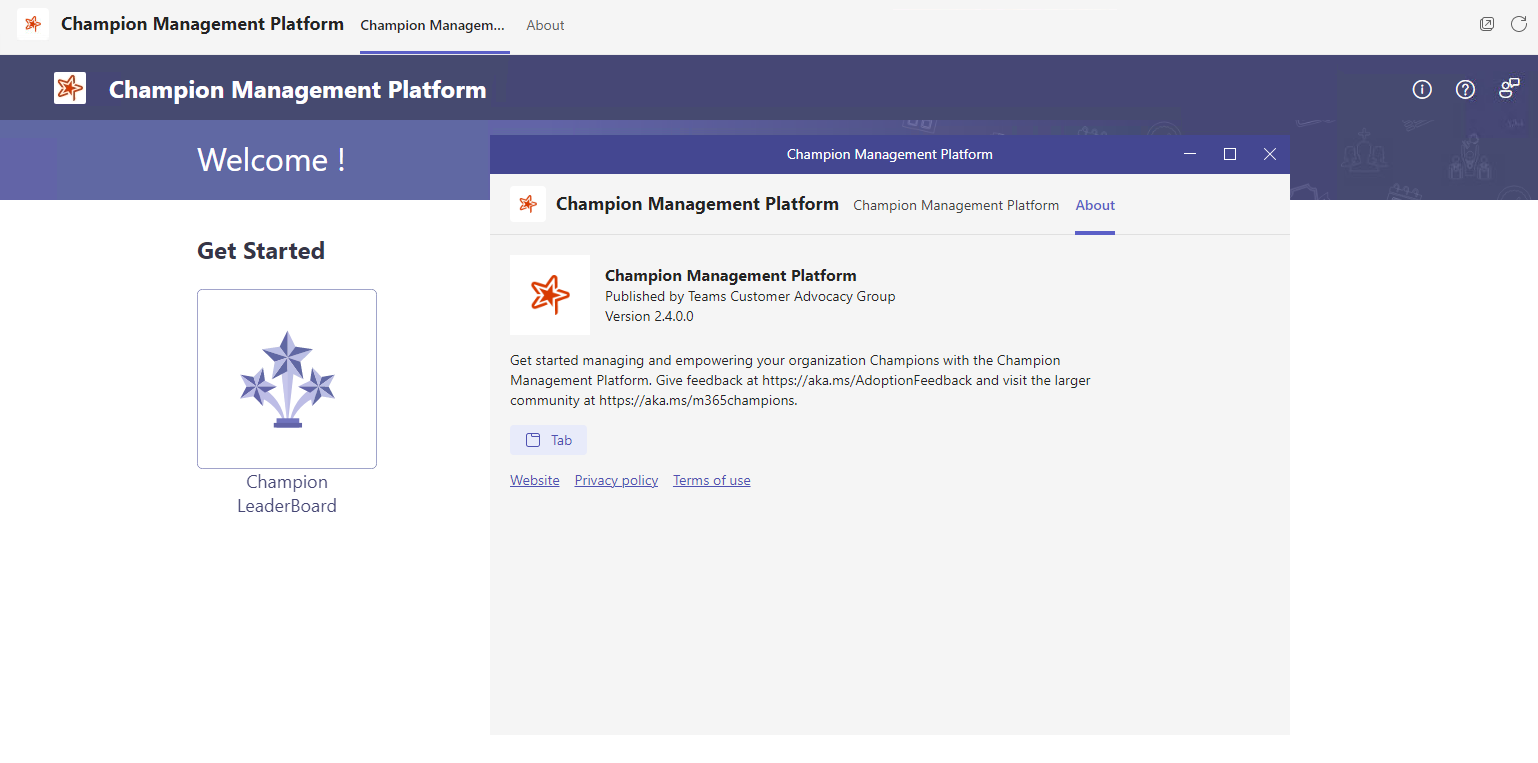
Task: Click the help question mark icon
Action: (1465, 89)
